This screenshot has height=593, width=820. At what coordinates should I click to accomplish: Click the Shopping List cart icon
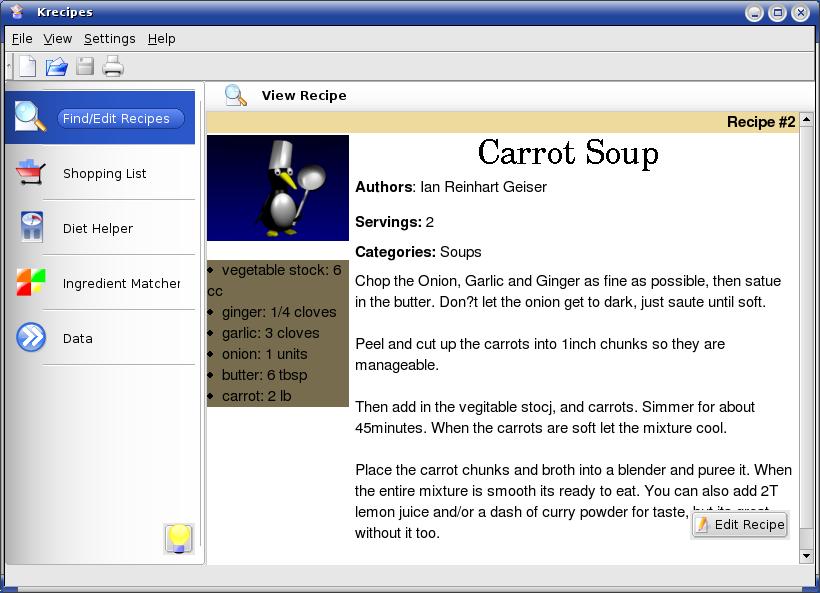[x=30, y=173]
